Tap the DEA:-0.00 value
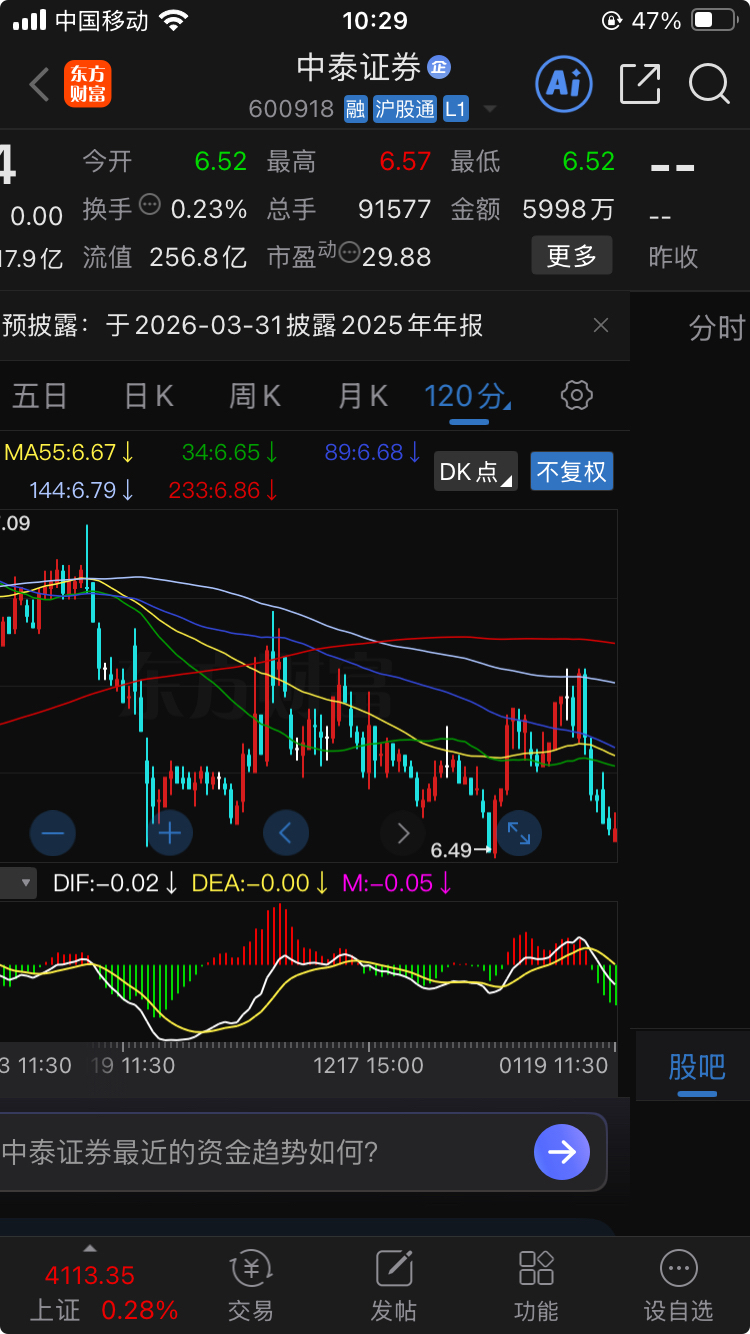750x1334 pixels. [x=260, y=883]
